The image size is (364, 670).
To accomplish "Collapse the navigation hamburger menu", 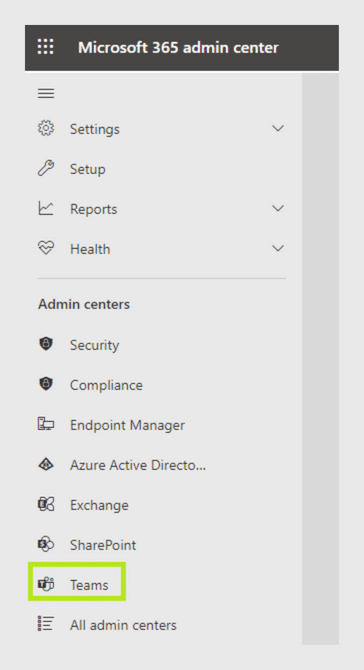I will tap(46, 93).
